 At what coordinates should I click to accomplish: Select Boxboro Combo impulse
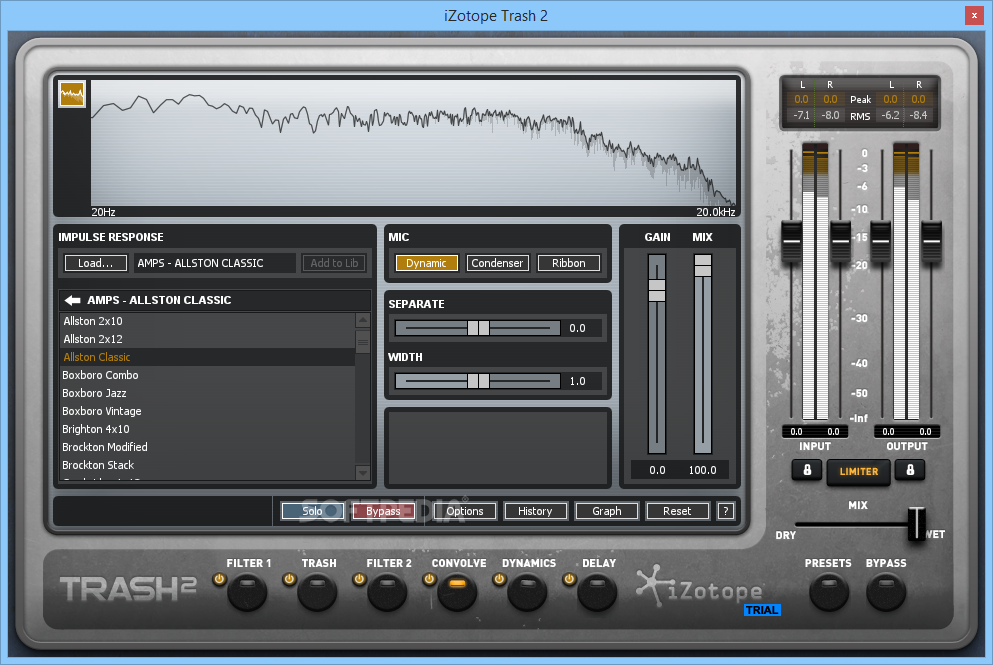point(207,375)
